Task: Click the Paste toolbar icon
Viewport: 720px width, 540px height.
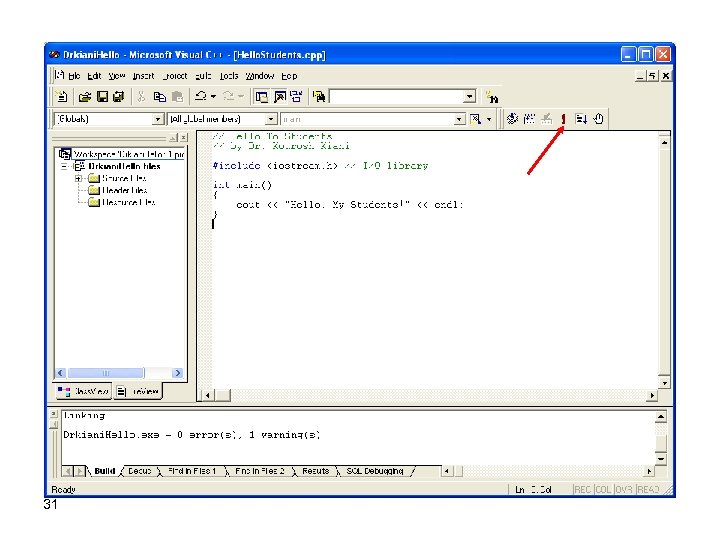Action: [x=177, y=96]
